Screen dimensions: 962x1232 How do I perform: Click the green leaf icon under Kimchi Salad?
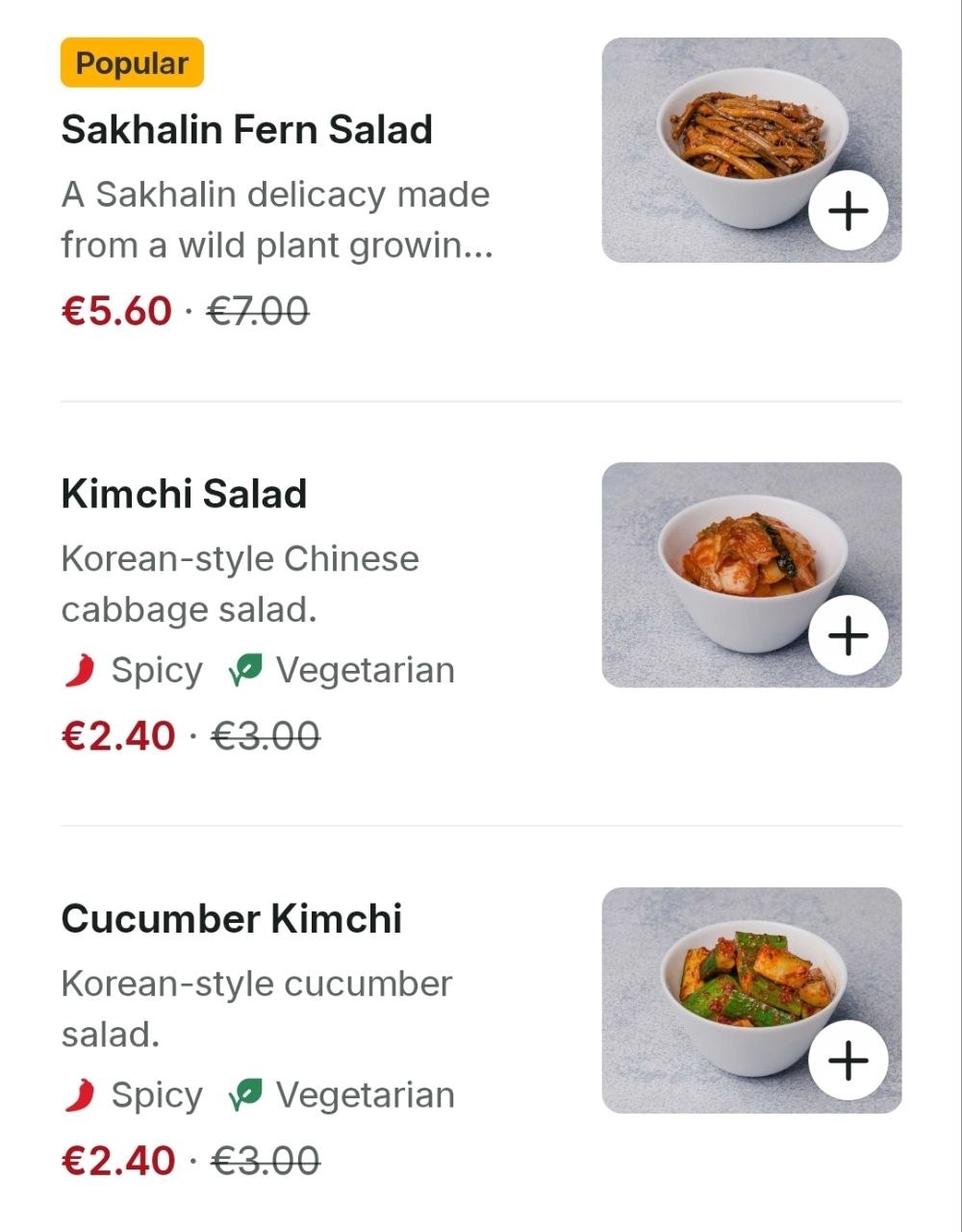(x=245, y=671)
